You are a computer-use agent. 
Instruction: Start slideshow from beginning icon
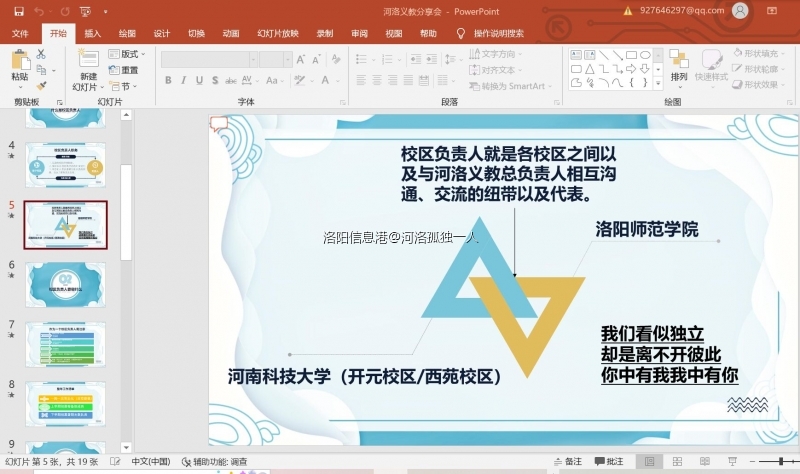pyautogui.click(x=85, y=11)
